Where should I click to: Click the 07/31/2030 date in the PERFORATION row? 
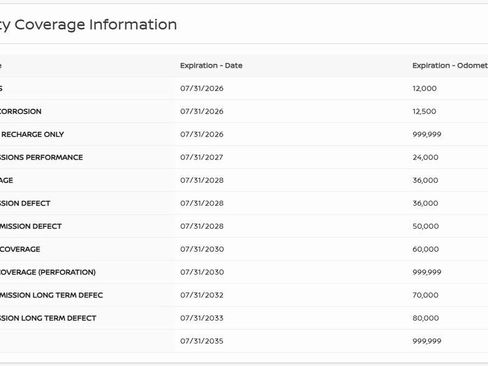pyautogui.click(x=202, y=272)
